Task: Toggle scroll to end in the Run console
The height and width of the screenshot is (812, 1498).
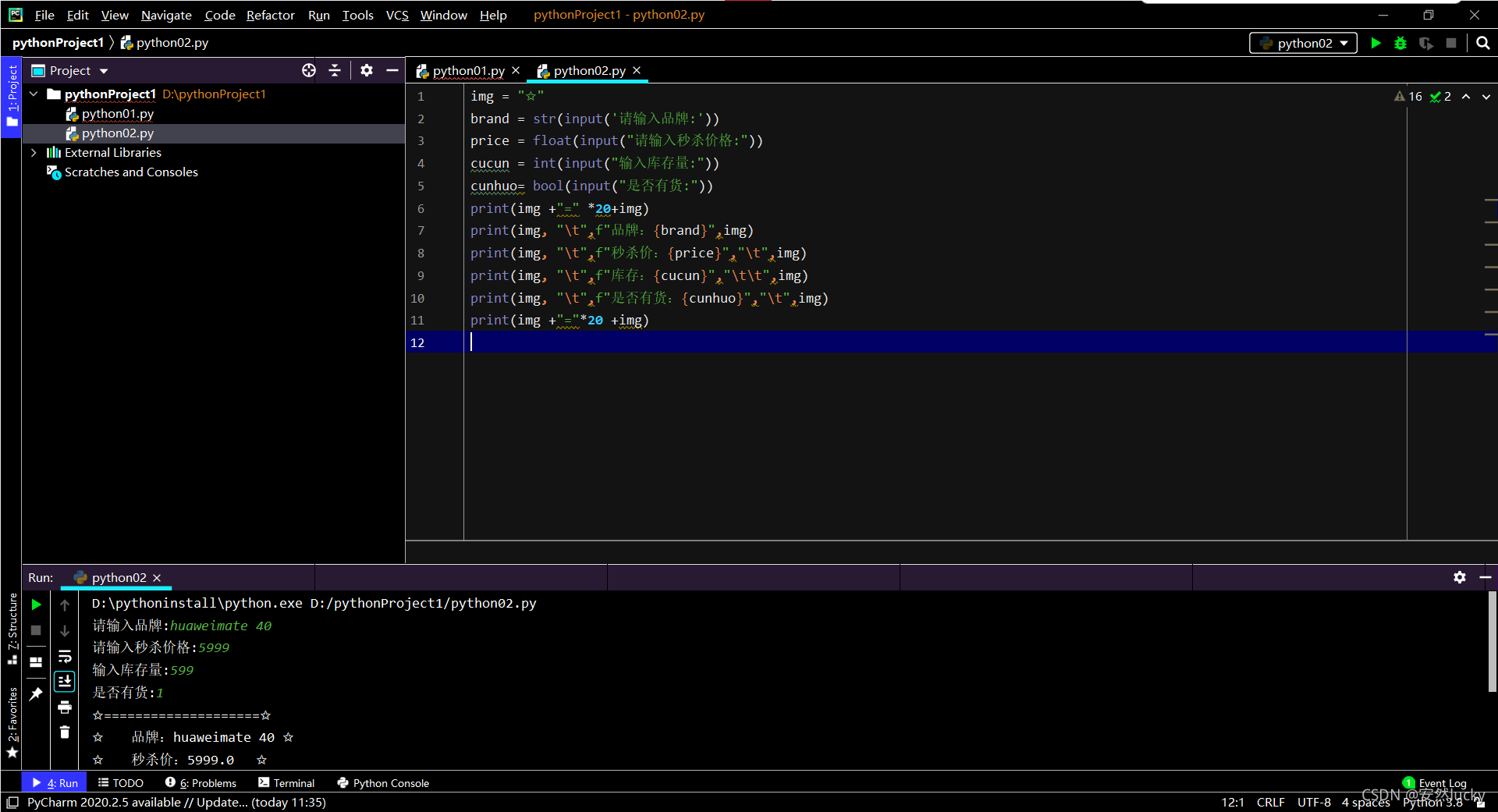Action: 65,682
